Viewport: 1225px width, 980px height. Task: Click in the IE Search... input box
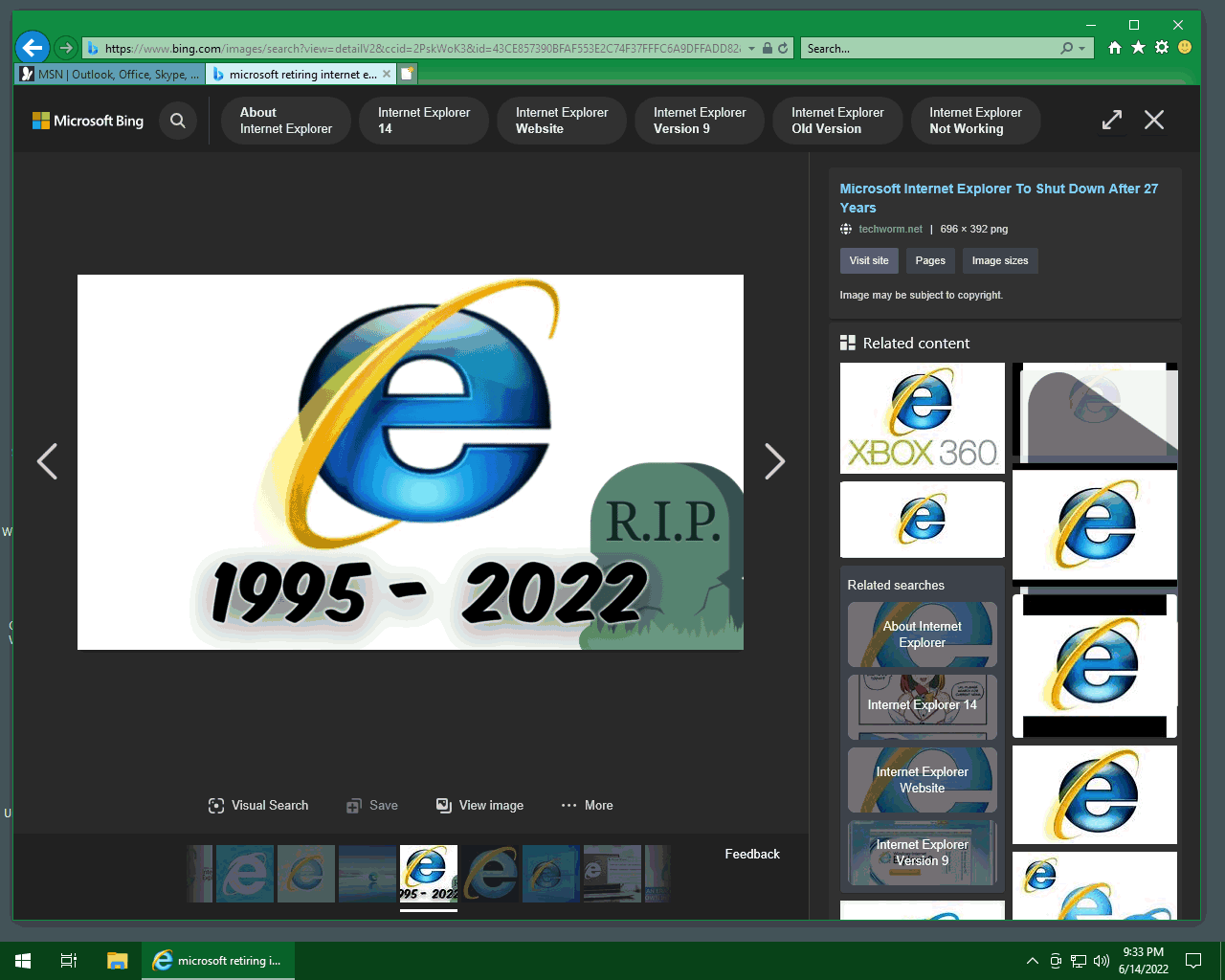(928, 48)
